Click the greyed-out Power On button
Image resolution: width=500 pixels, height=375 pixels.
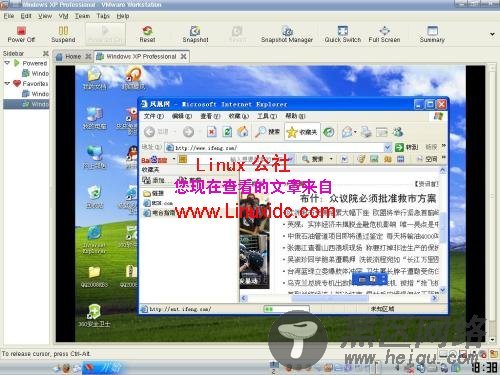(105, 34)
